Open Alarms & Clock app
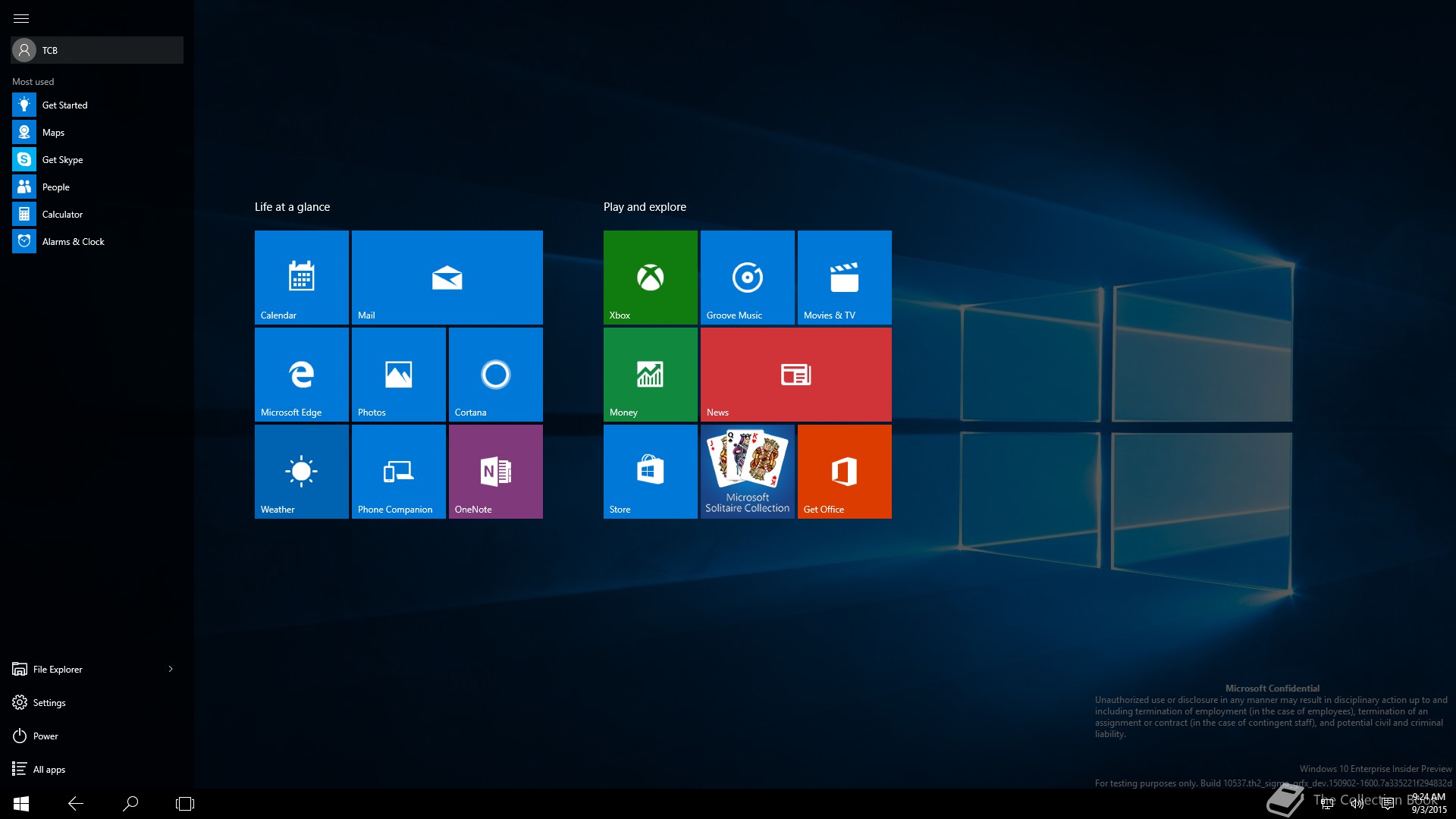 point(97,241)
